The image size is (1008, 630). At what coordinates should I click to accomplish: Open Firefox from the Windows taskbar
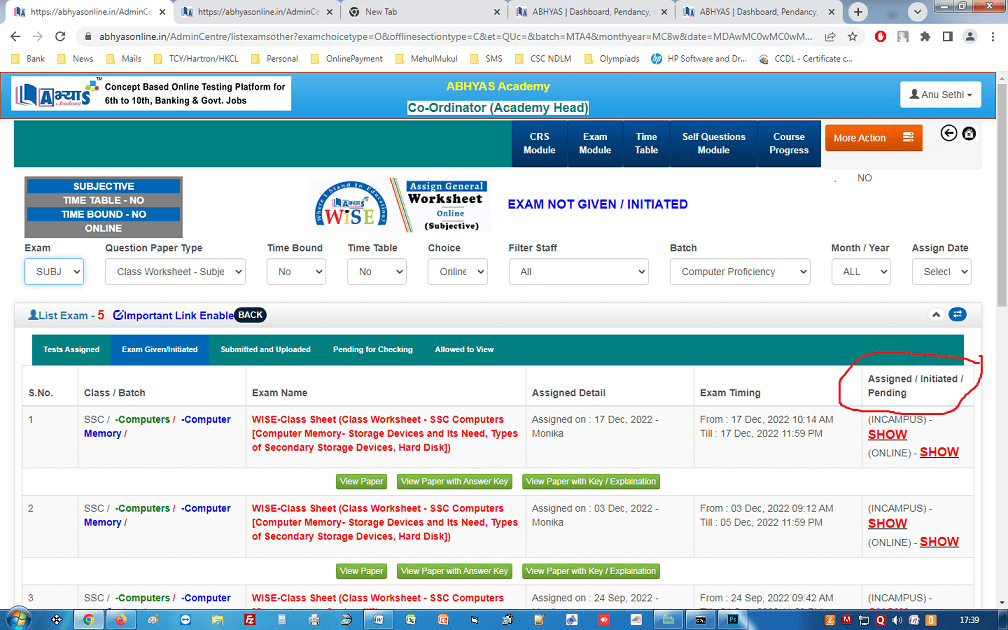click(121, 619)
